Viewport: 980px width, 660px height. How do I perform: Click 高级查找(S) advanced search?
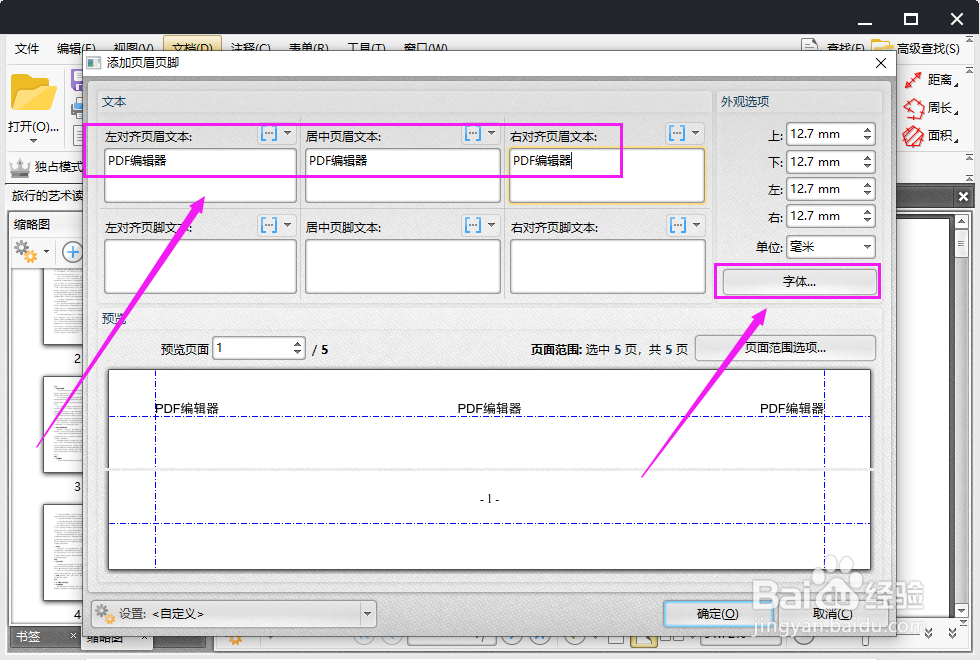coord(928,48)
